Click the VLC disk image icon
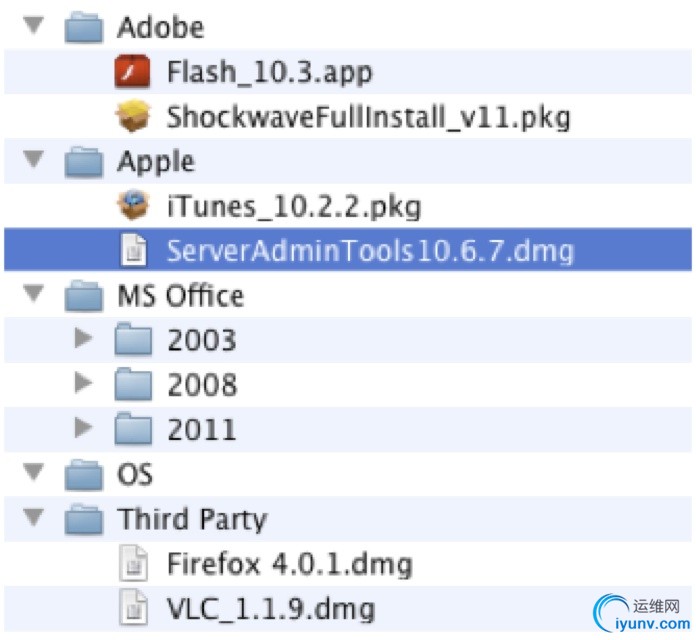696x640 pixels. coord(134,608)
